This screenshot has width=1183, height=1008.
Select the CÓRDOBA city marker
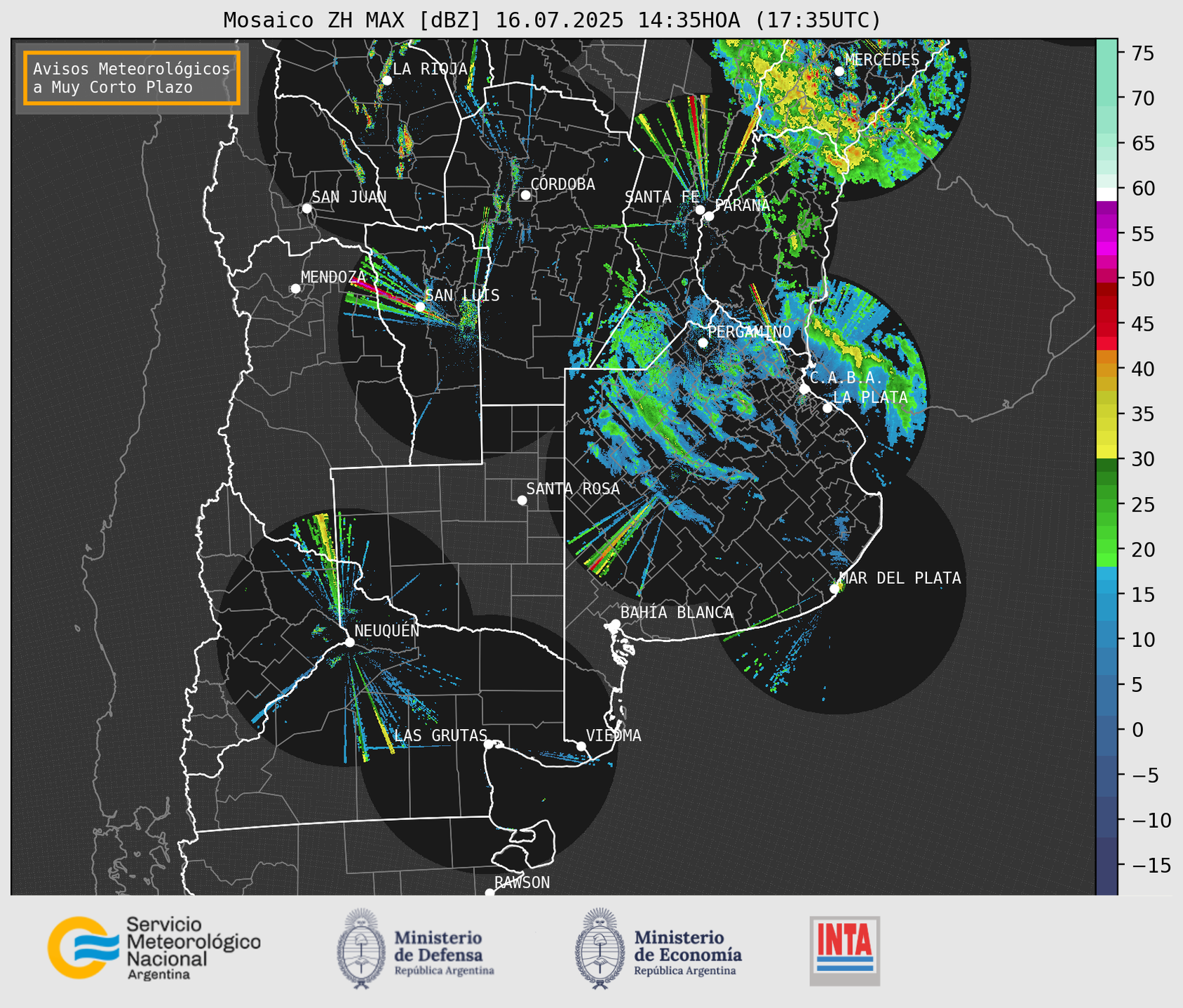(525, 195)
